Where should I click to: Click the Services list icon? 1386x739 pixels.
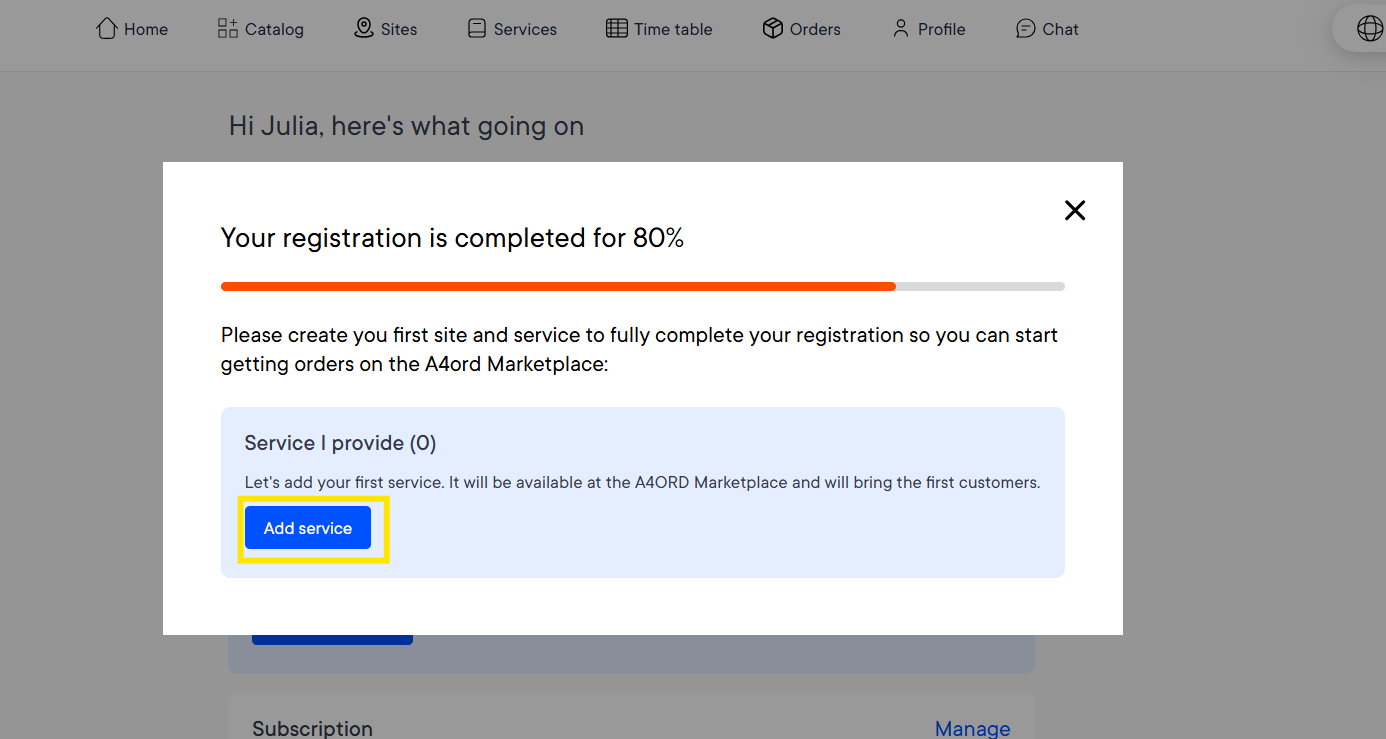tap(477, 29)
